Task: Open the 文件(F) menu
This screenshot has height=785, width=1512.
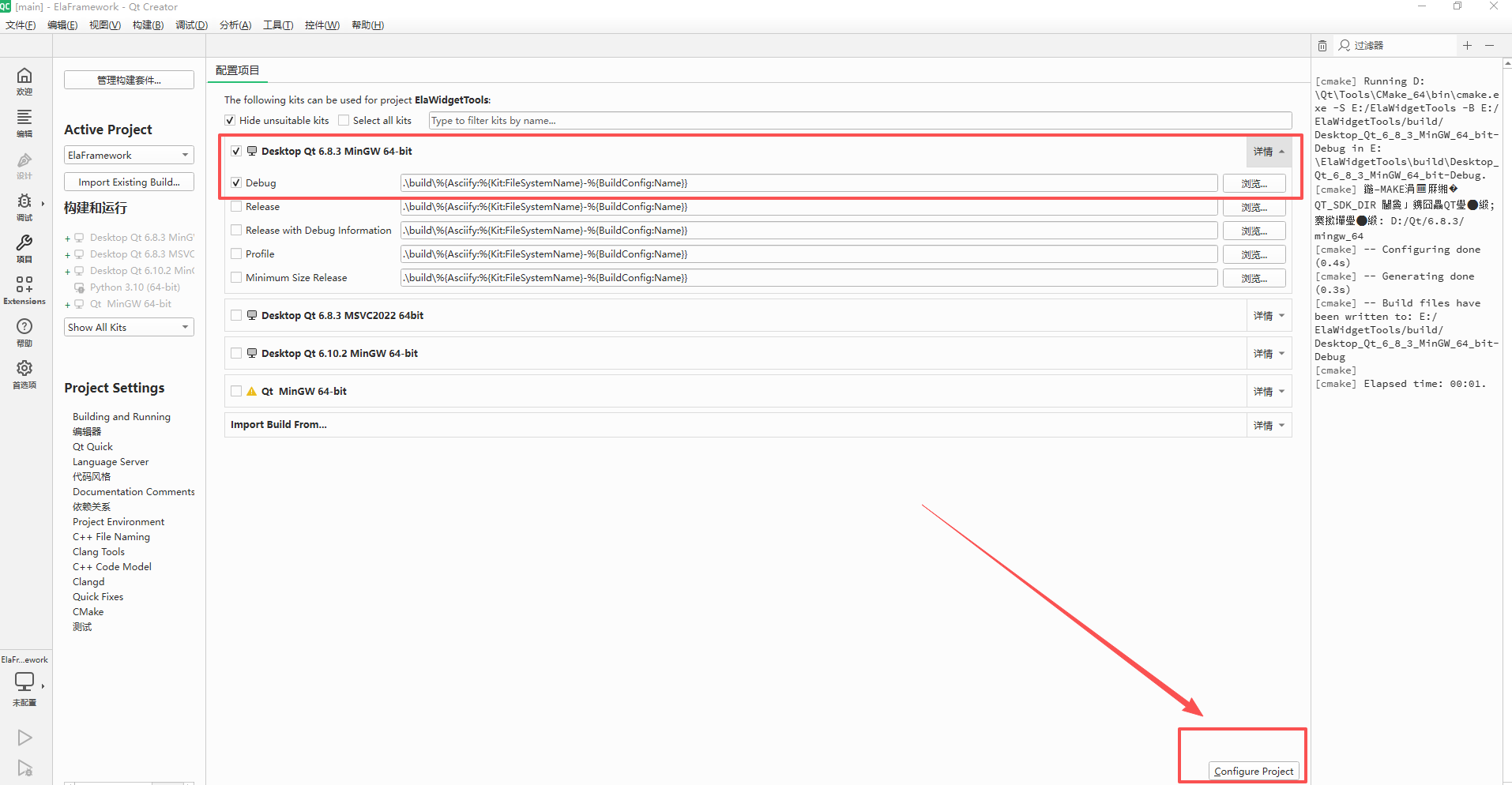Action: click(x=21, y=25)
